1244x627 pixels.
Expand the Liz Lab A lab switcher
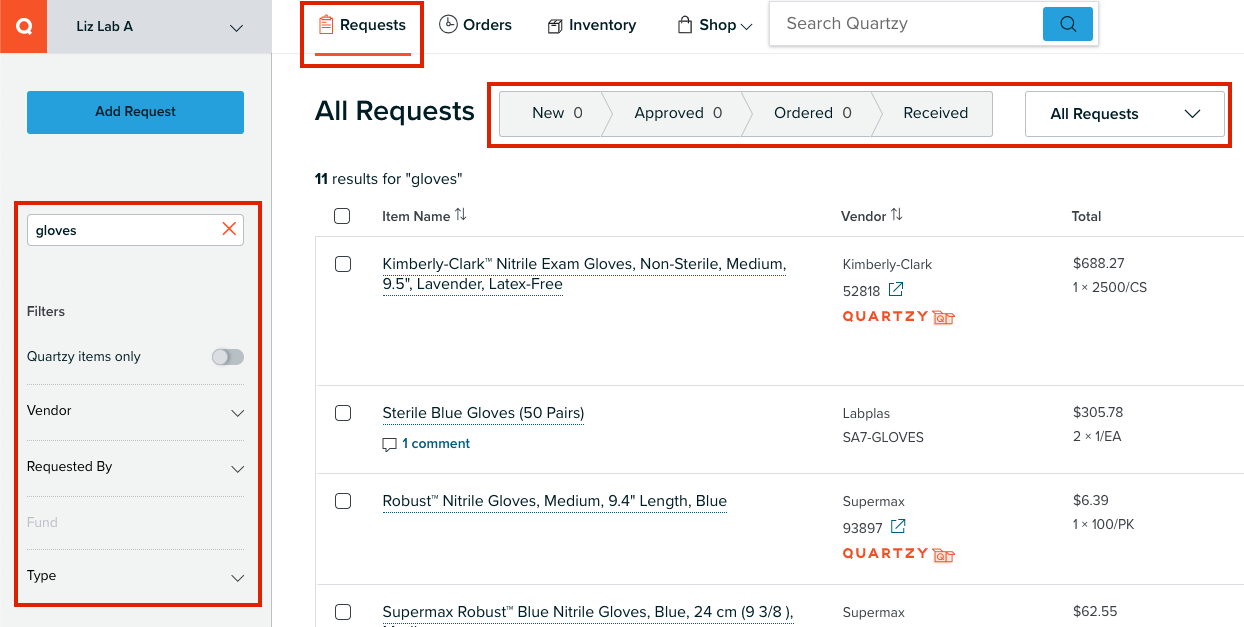point(160,27)
